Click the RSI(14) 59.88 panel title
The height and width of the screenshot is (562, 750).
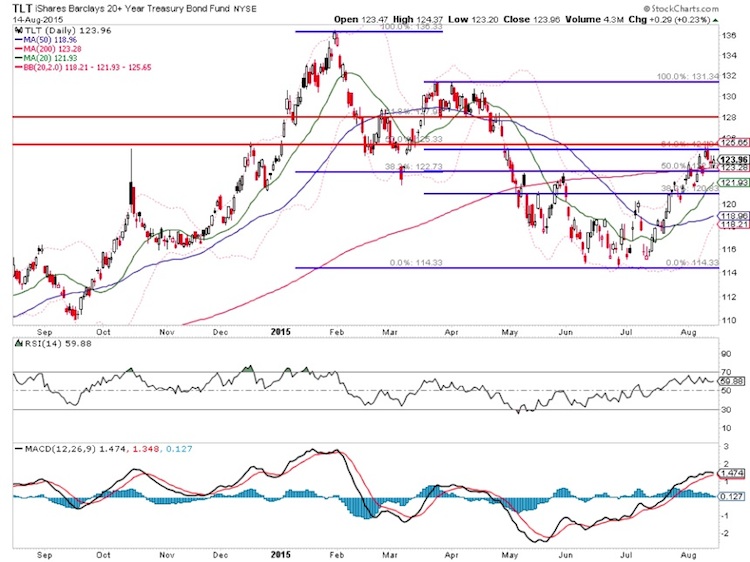coord(58,343)
